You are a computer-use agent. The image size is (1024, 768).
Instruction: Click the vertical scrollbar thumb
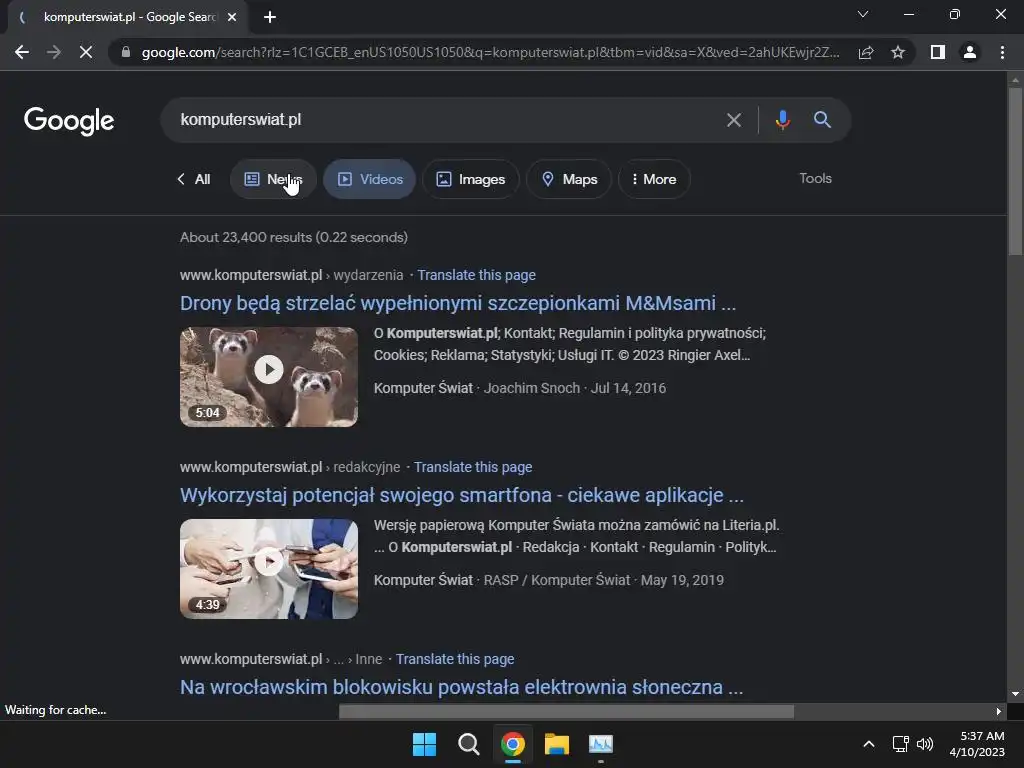point(1015,171)
